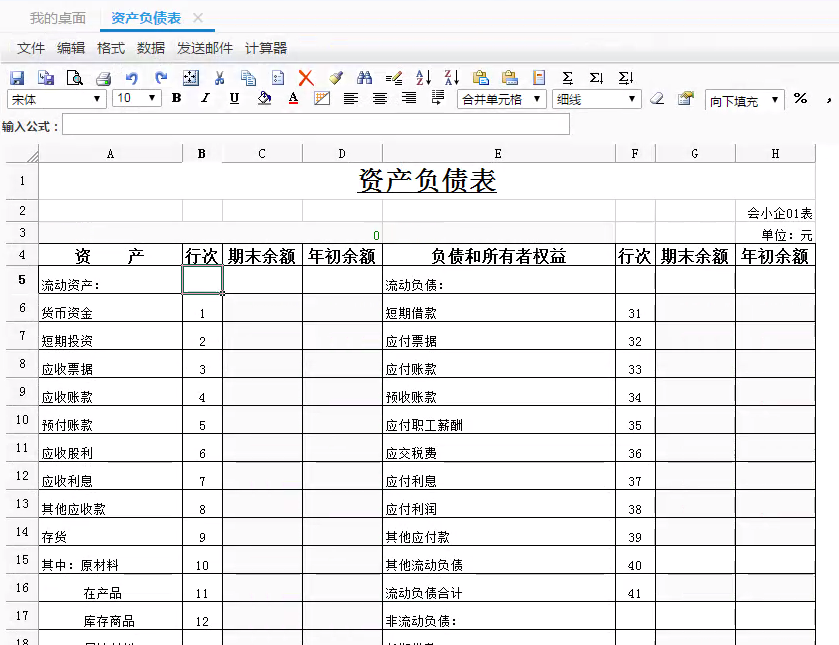
Task: Open the 计算器 menu
Action: coord(266,48)
